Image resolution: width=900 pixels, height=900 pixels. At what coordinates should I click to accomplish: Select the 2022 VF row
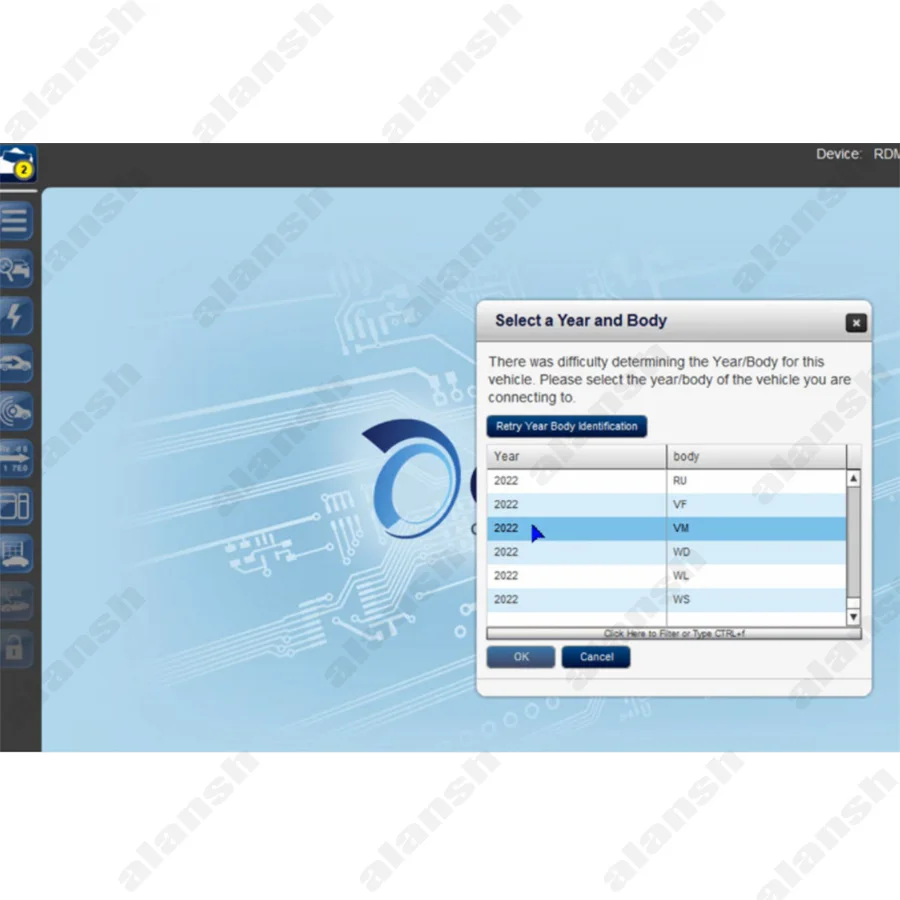click(x=666, y=505)
